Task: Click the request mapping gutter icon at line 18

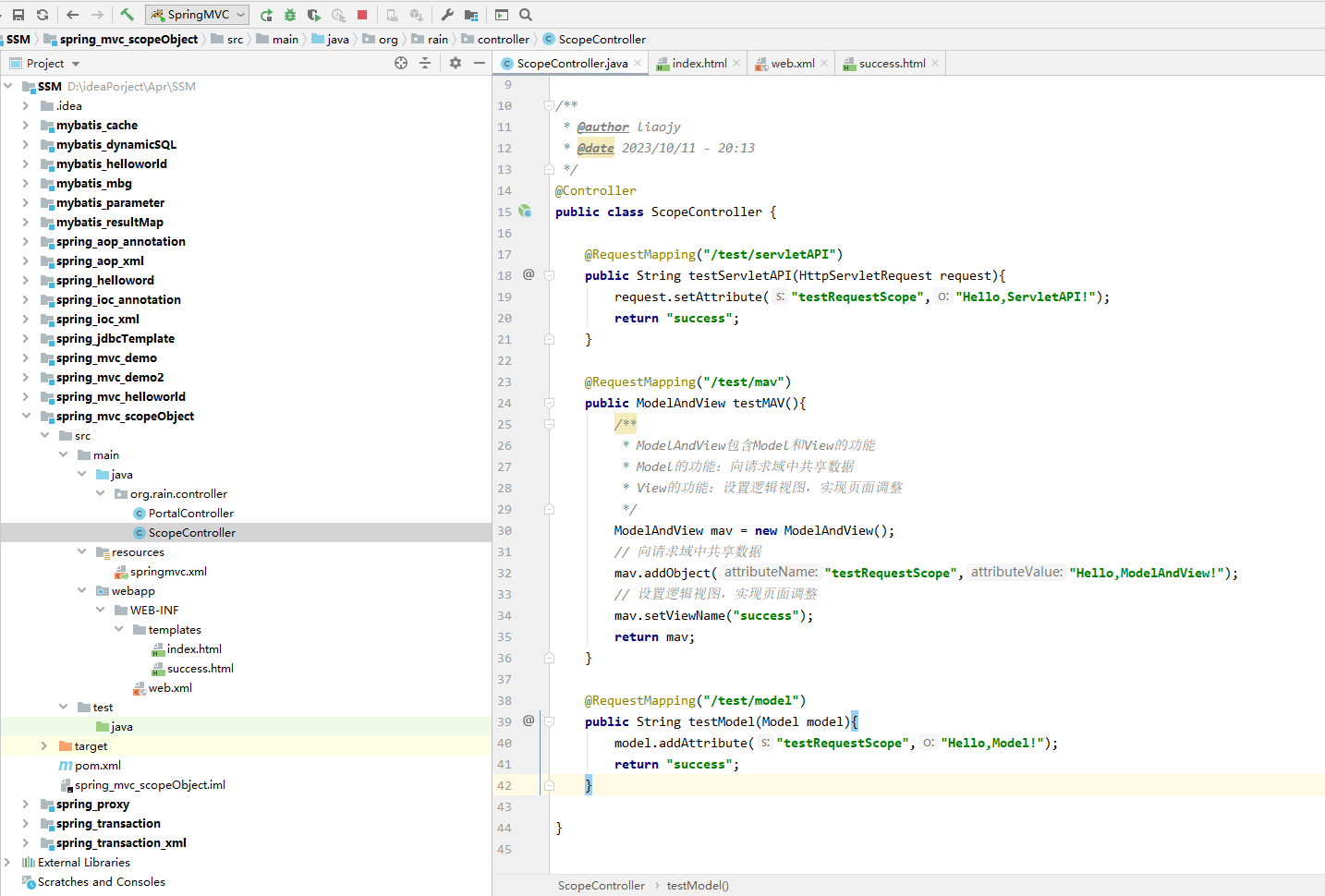Action: [x=529, y=274]
